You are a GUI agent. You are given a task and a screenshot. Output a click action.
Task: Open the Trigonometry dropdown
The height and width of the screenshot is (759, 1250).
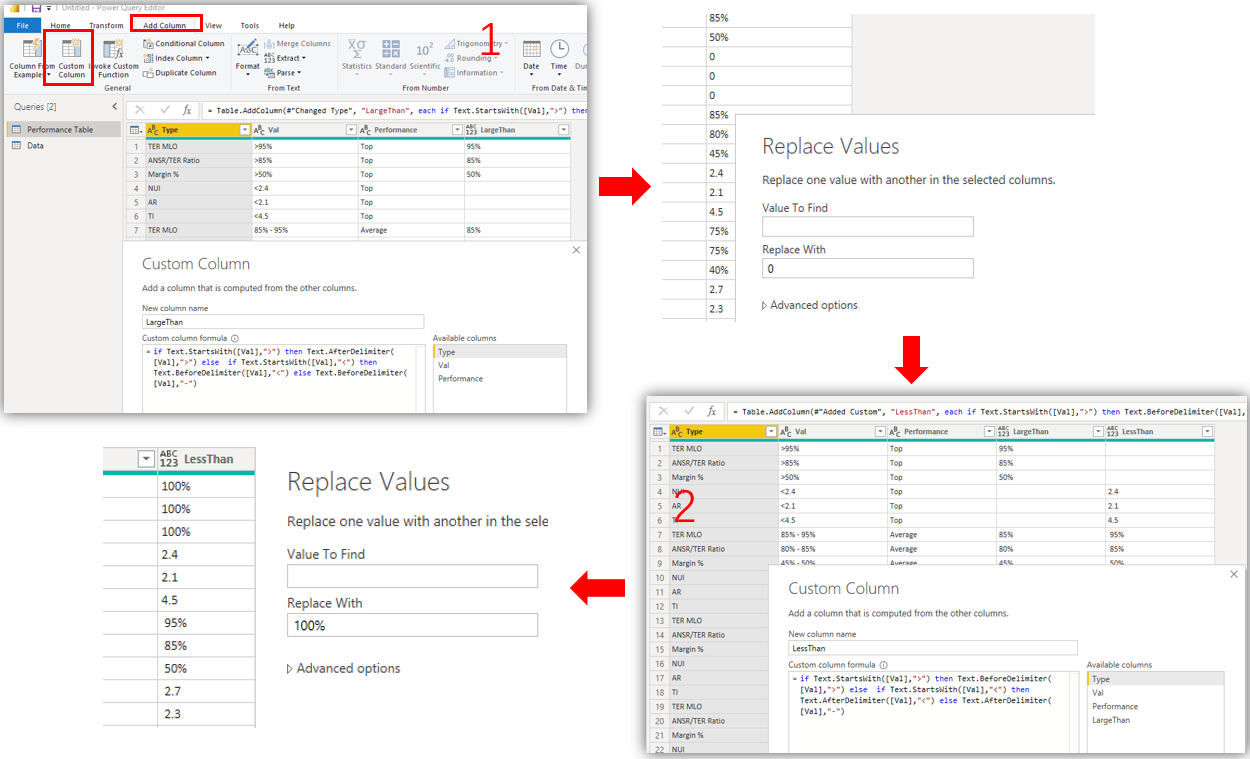point(476,44)
